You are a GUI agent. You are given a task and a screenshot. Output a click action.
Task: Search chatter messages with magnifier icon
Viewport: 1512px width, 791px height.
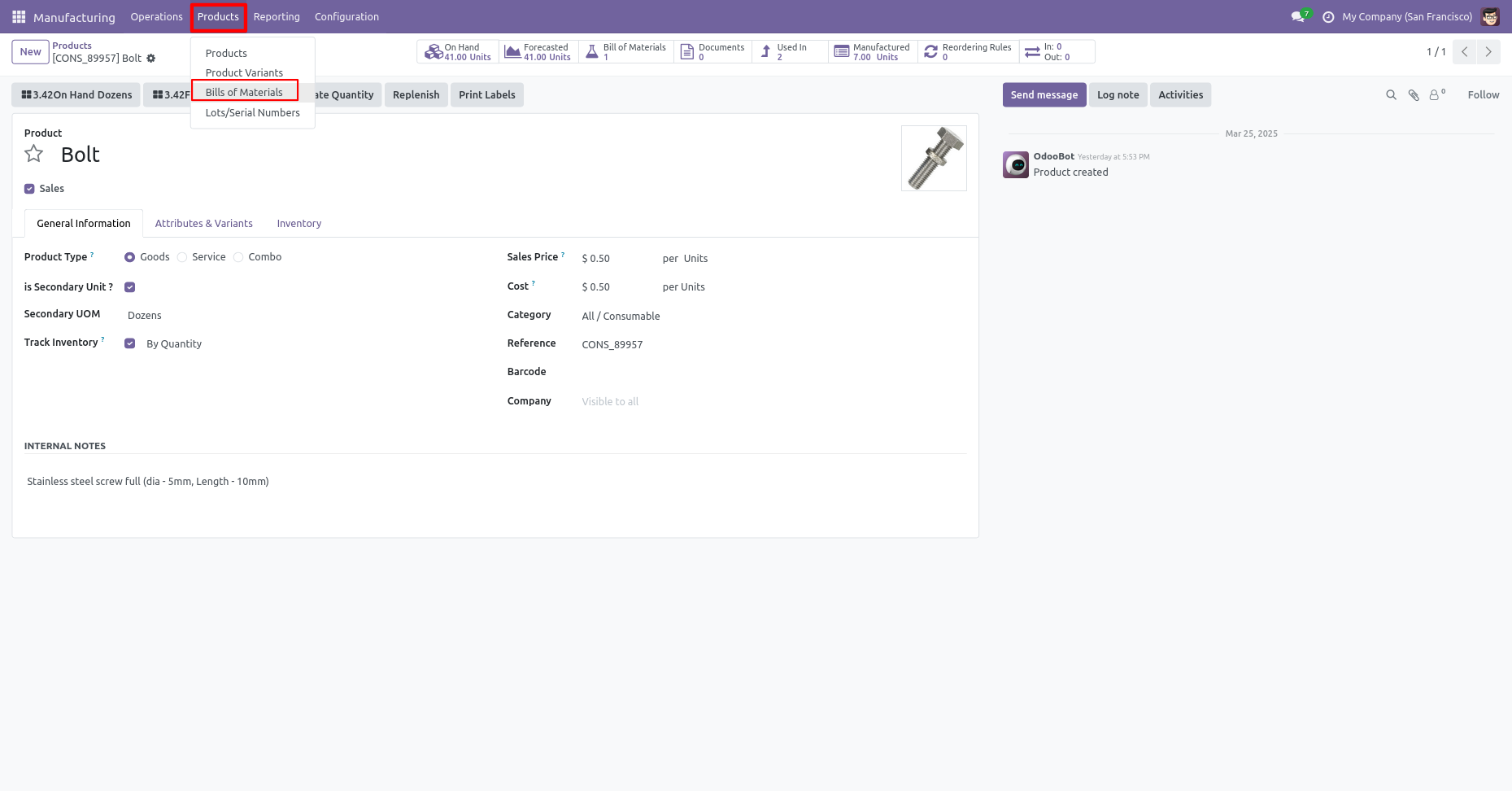1391,95
